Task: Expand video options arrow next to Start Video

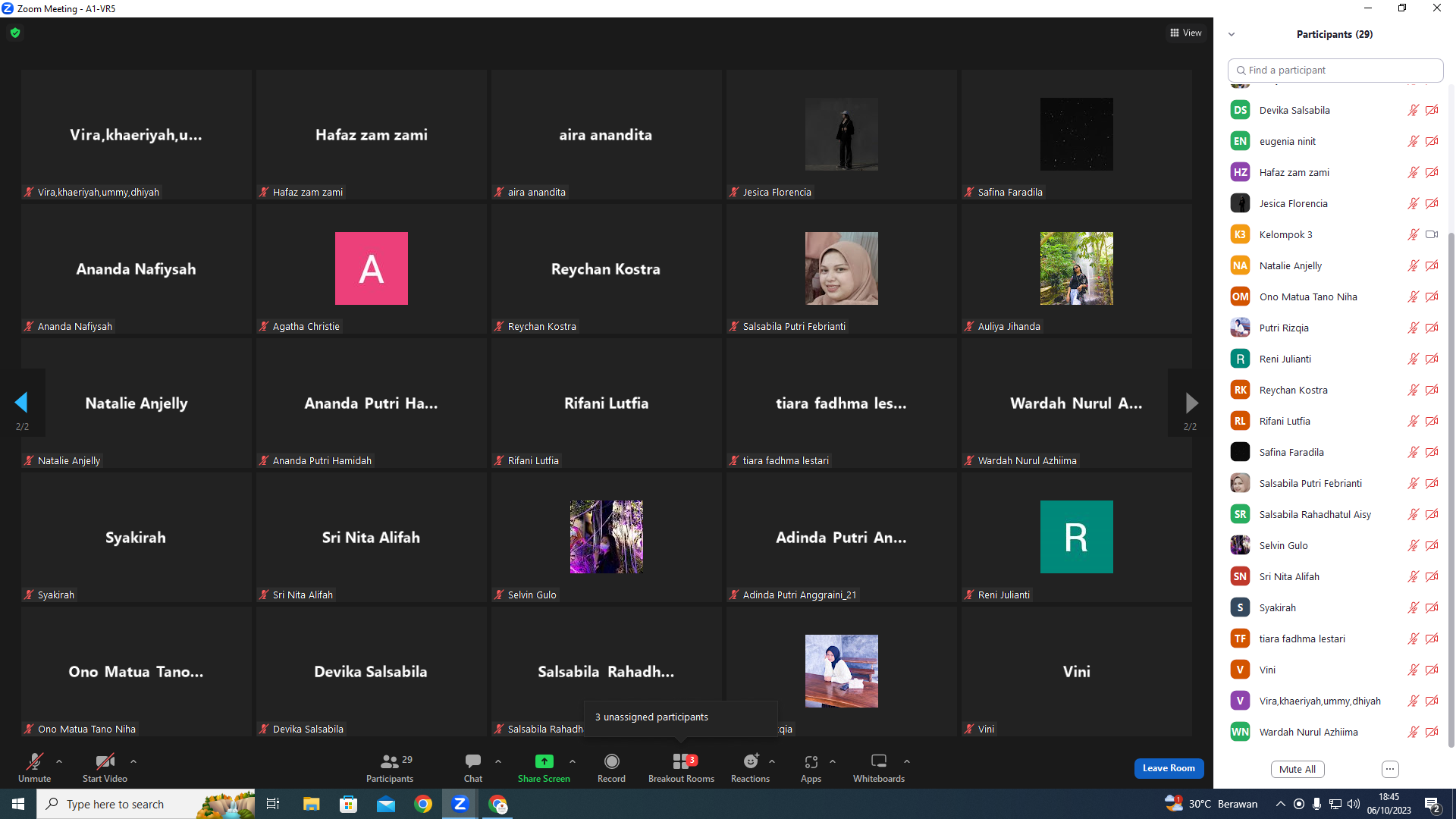Action: [133, 761]
